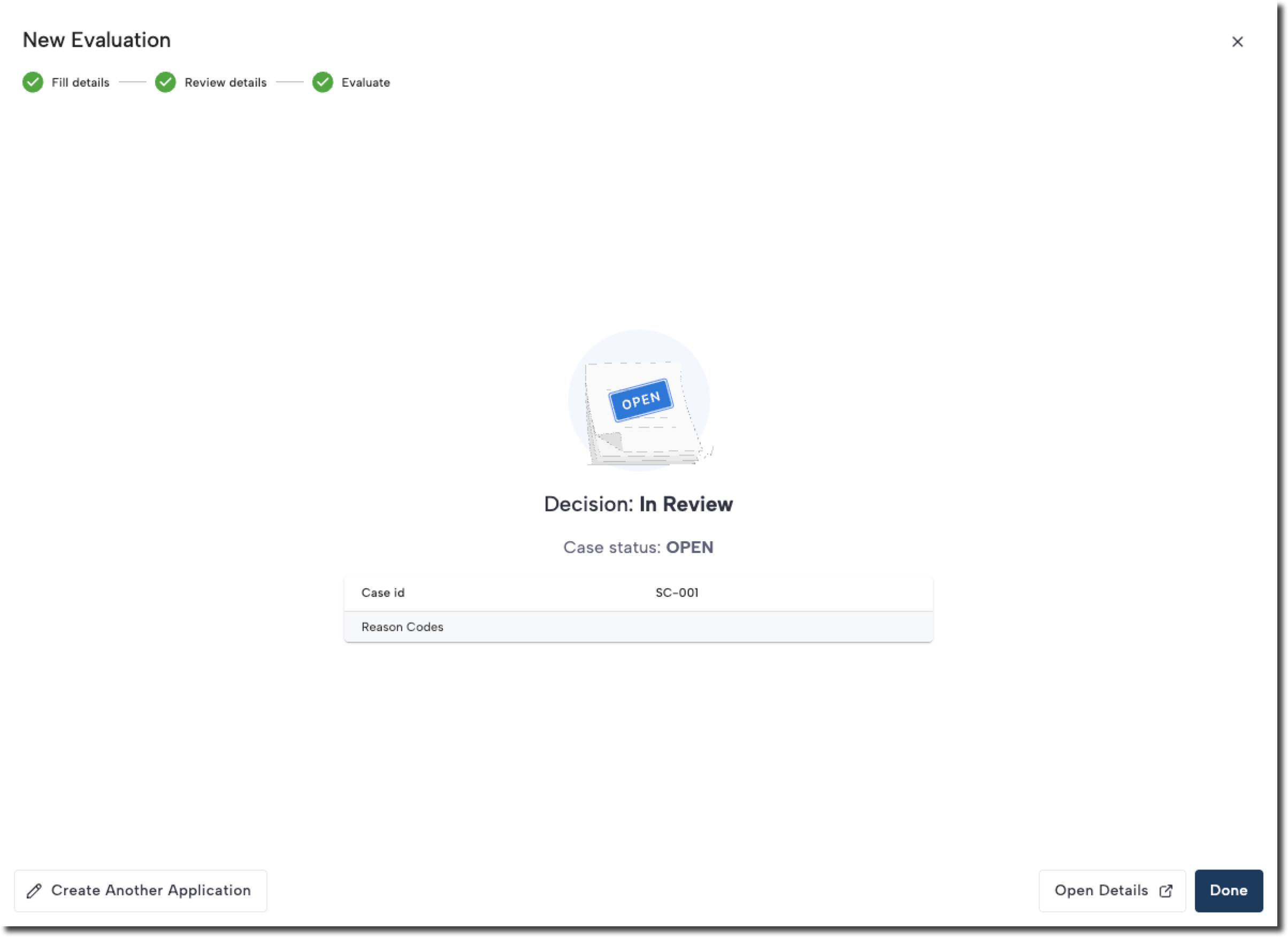Click the Case id row label
1288x937 pixels.
pos(383,593)
